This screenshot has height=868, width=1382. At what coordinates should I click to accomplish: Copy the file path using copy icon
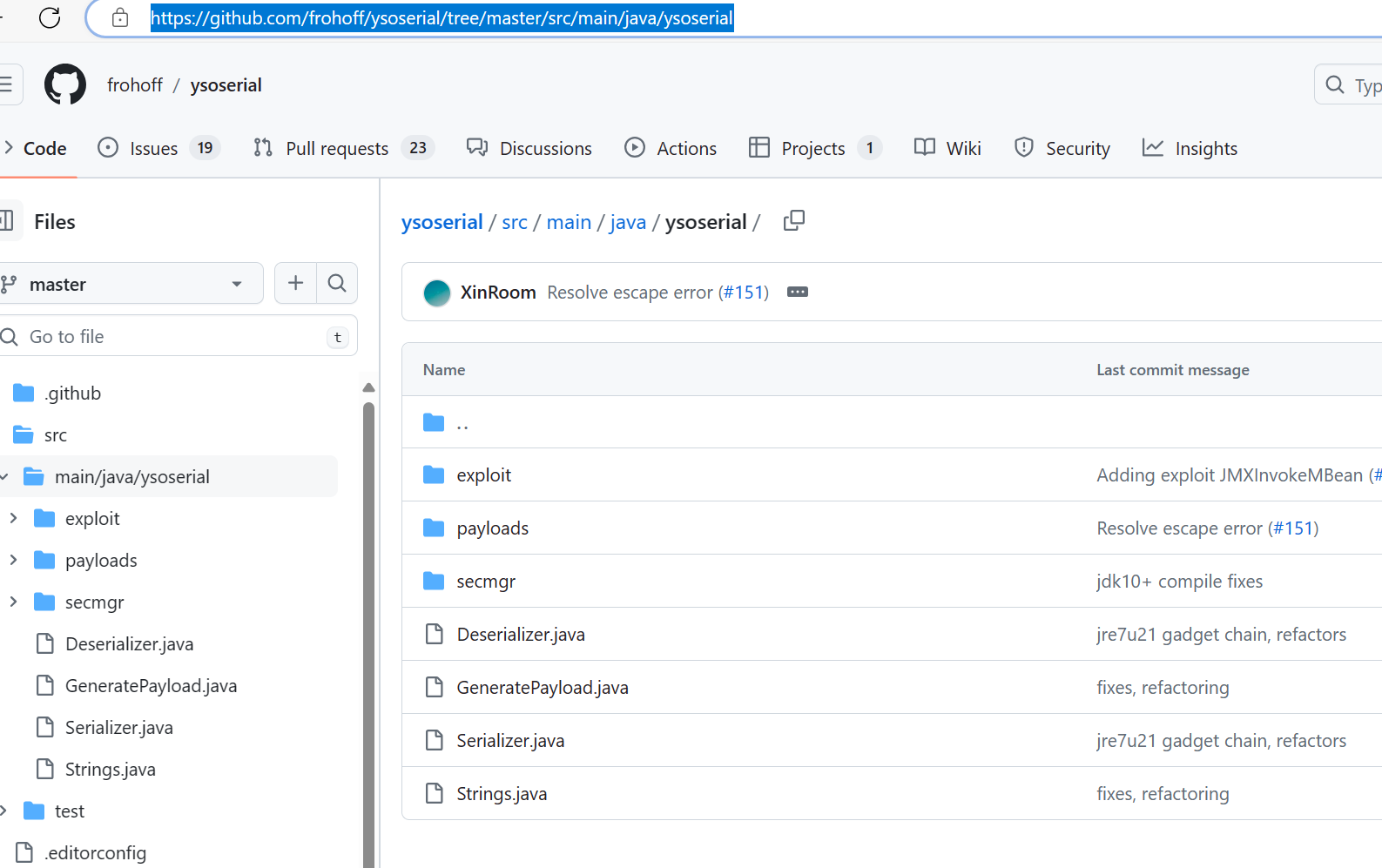793,221
